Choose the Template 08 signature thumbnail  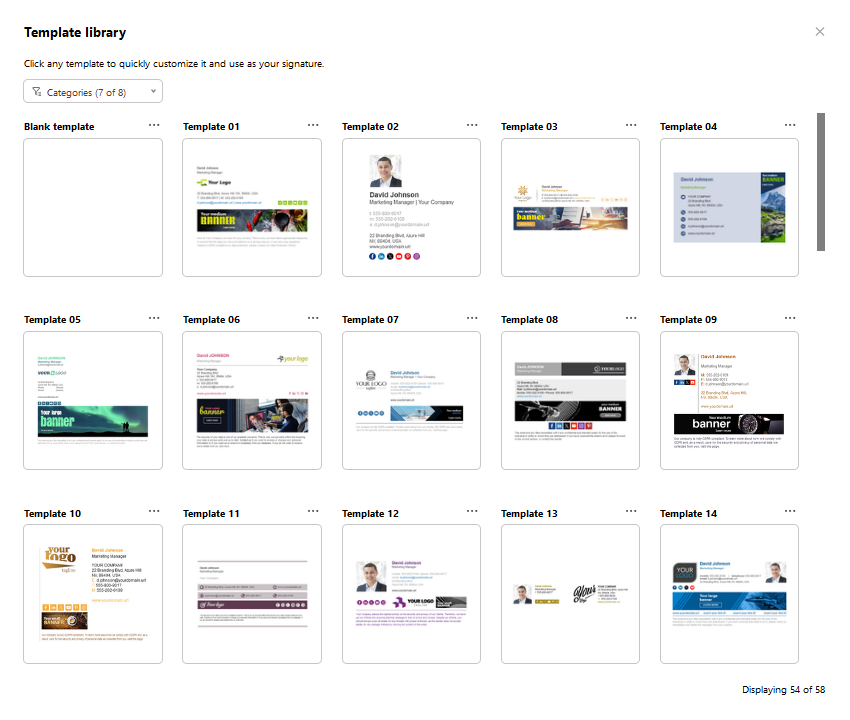pyautogui.click(x=570, y=400)
